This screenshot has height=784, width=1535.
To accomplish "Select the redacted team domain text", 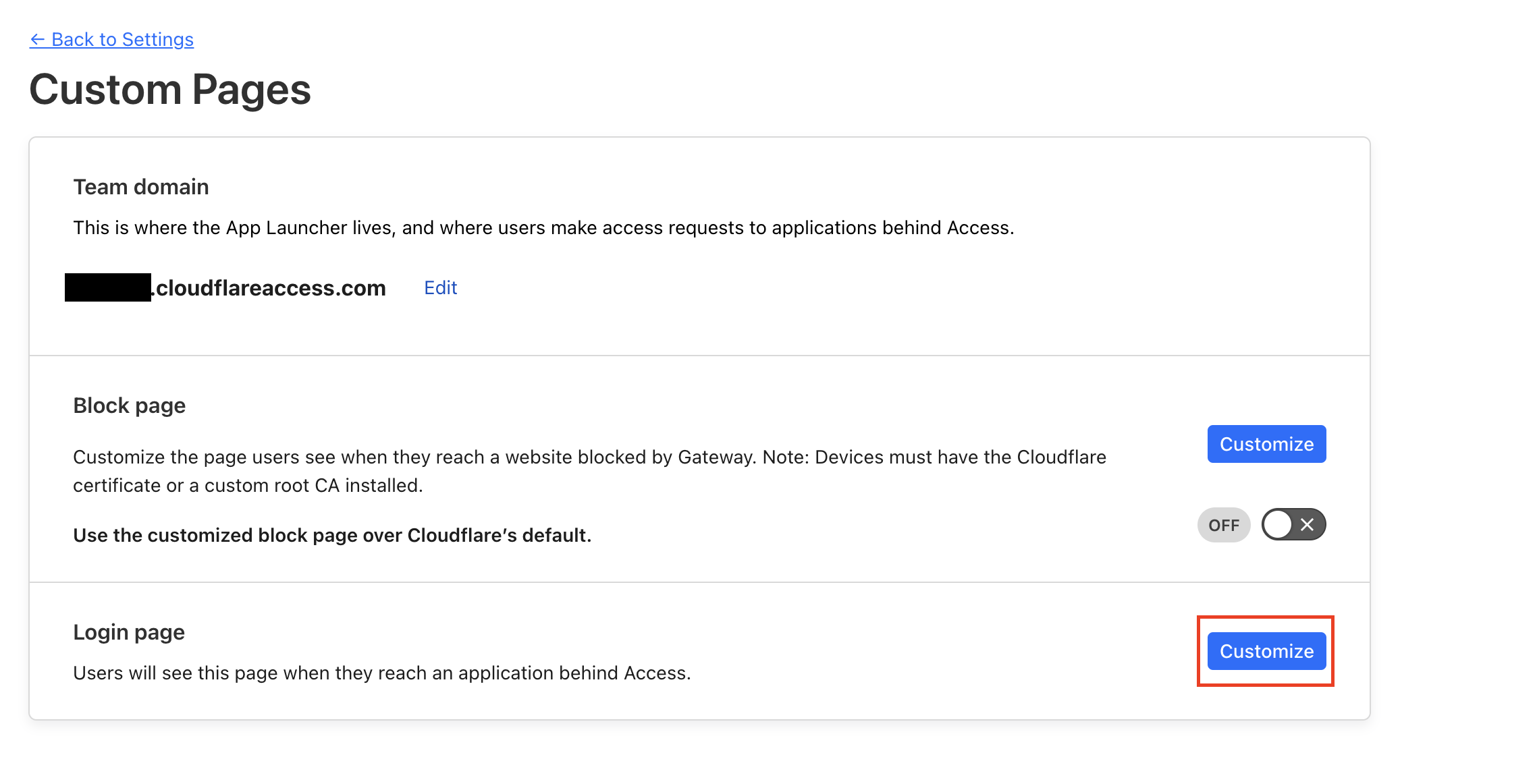I will [108, 287].
